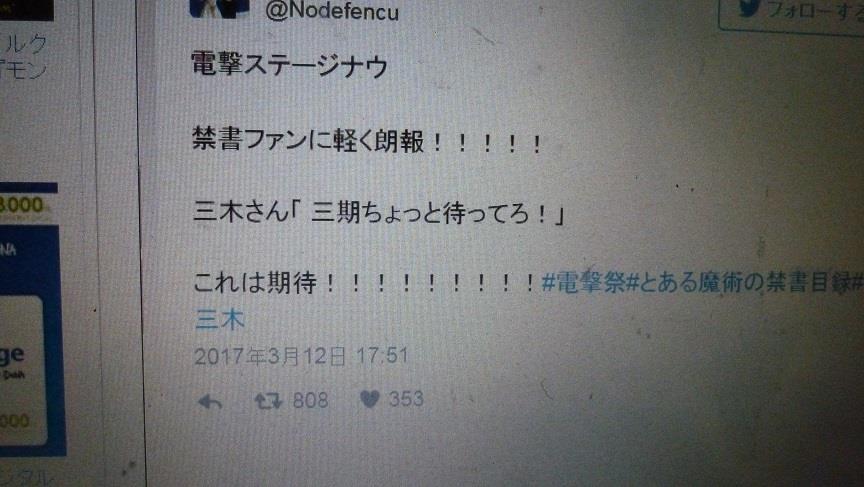Click the gray sidebar text above banner
Image resolution: width=864 pixels, height=487 pixels.
(x=24, y=57)
